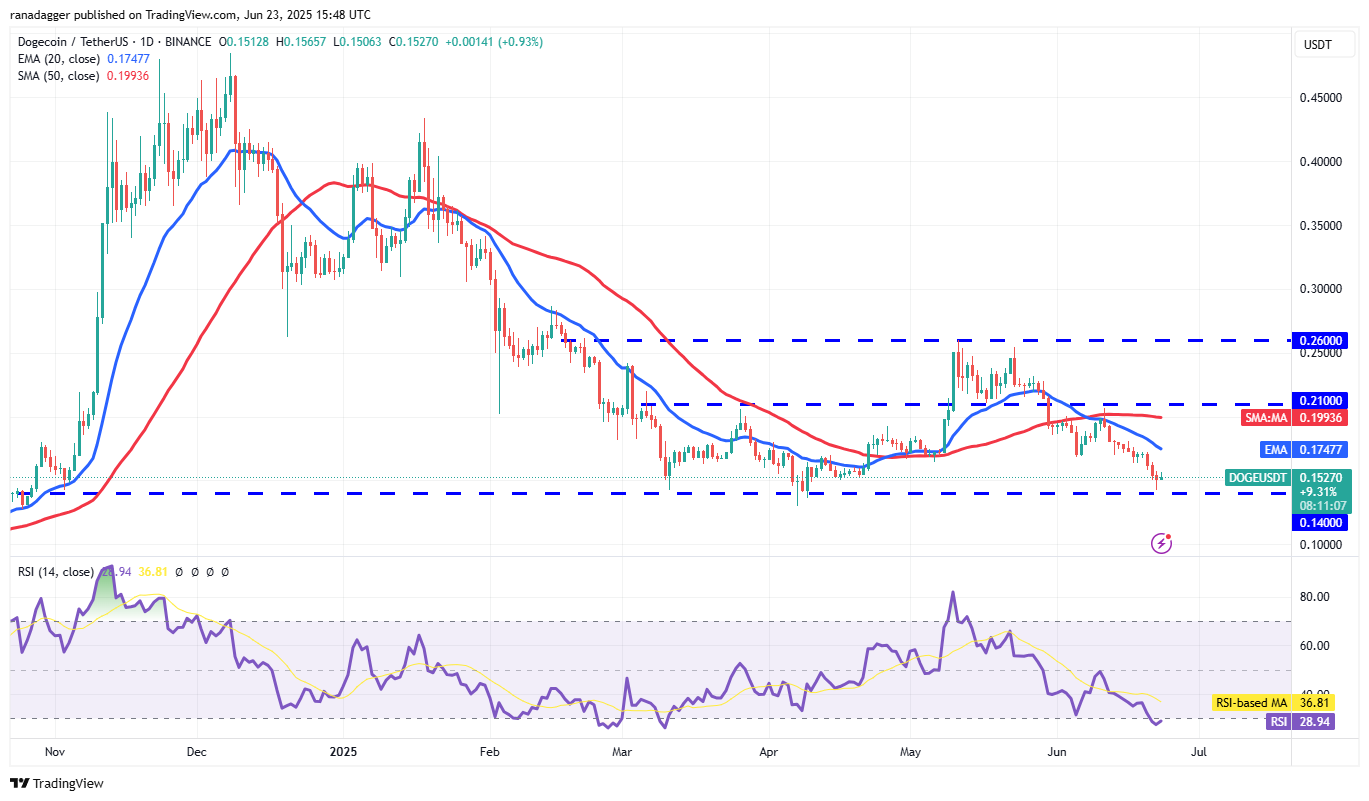Click the purple lightning bolt event icon
The height and width of the screenshot is (801, 1369).
(x=1161, y=543)
